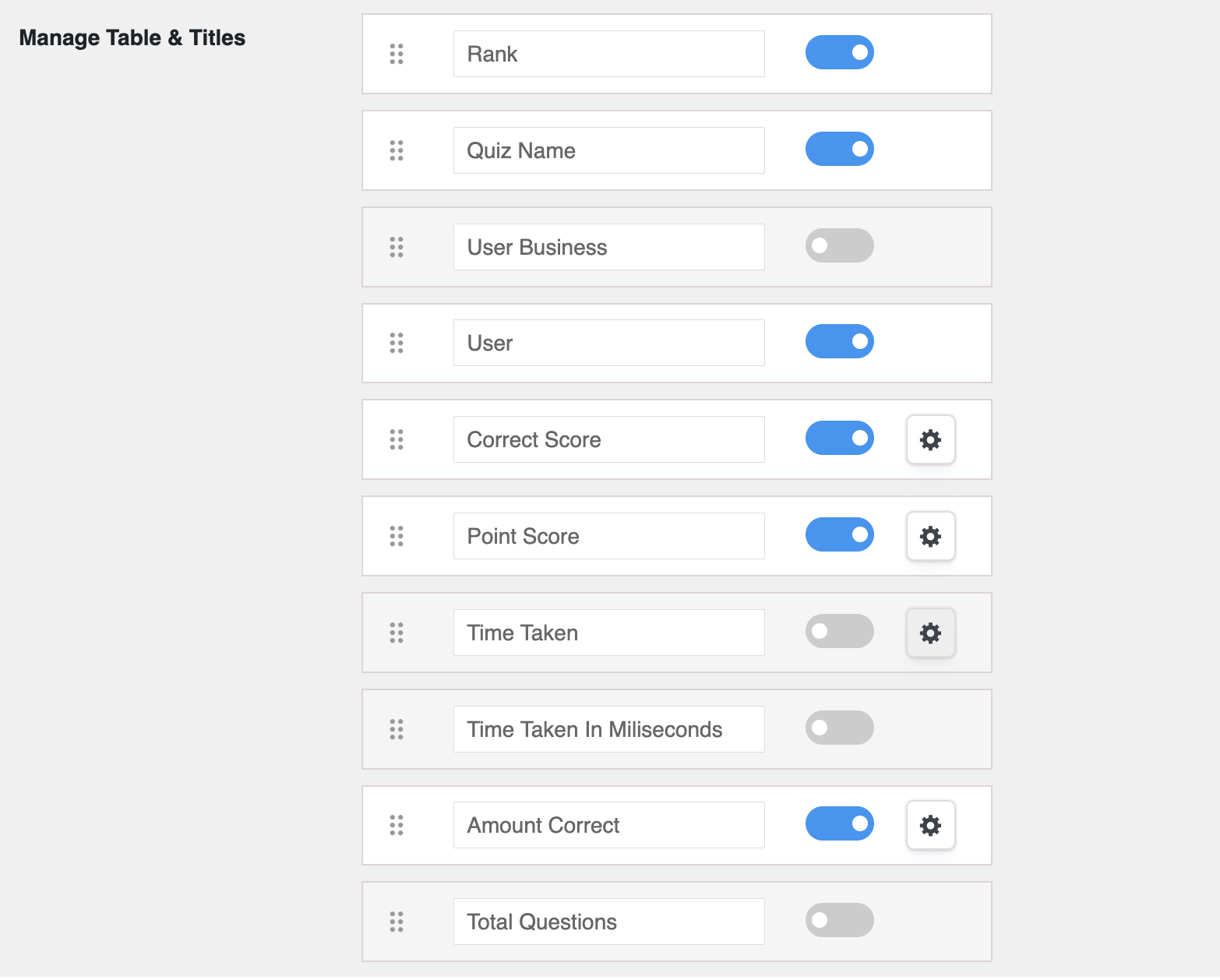This screenshot has width=1220, height=980.
Task: Enable the User Business toggle
Action: point(839,245)
